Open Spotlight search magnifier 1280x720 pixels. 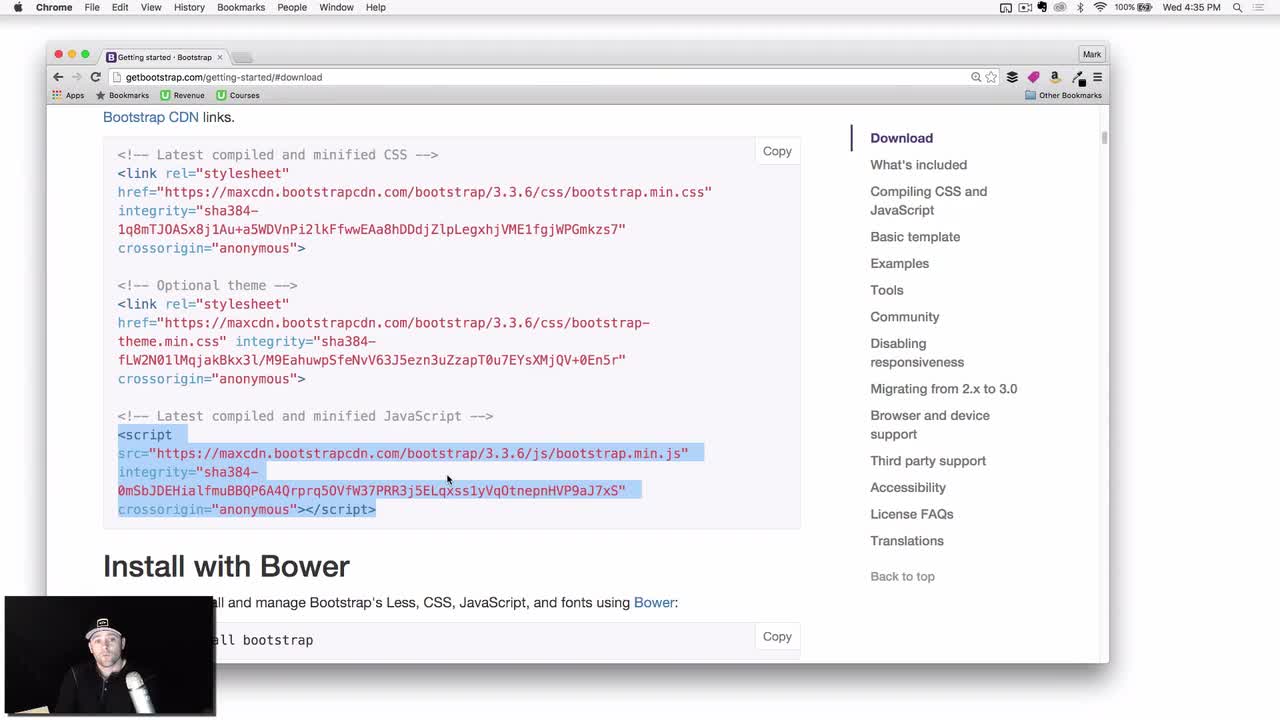[1237, 7]
